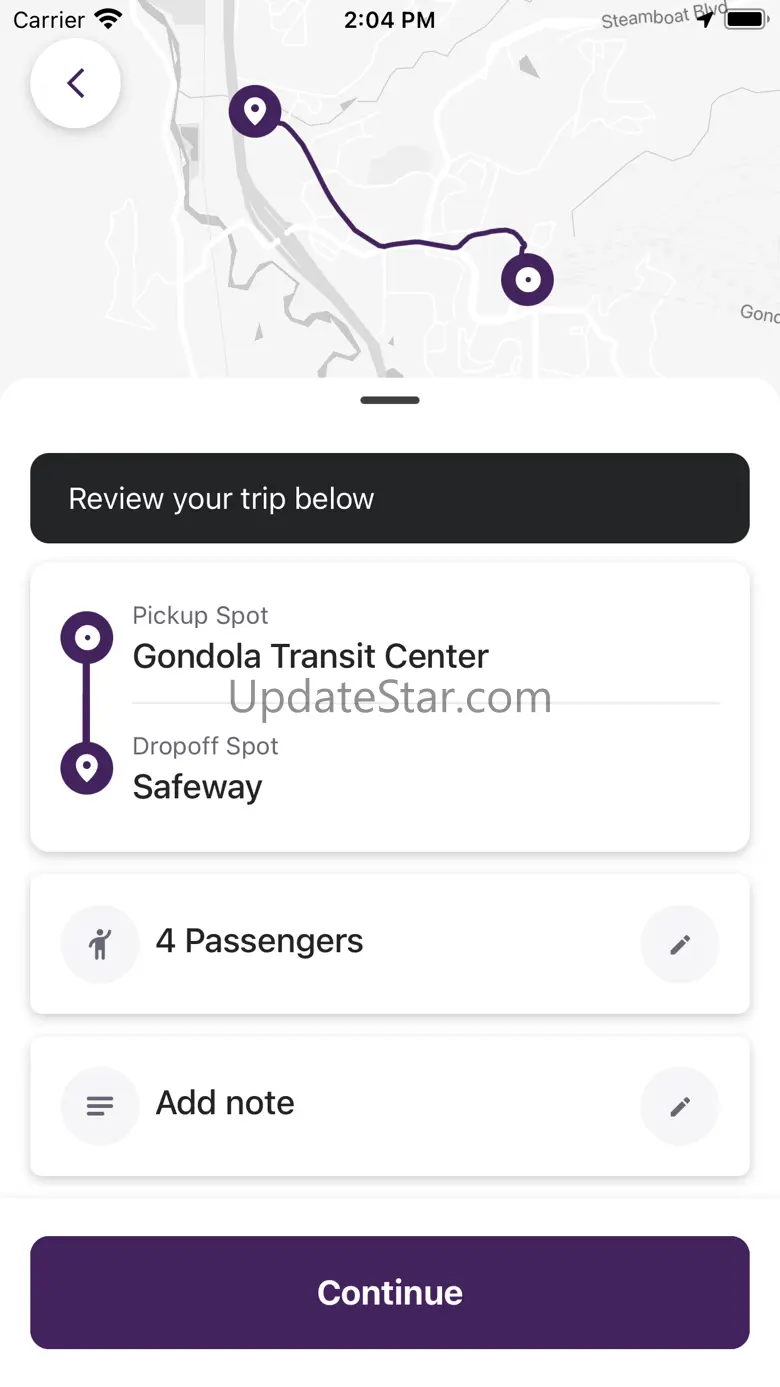
Task: Click the Pickup Spot circle icon
Action: pos(87,637)
